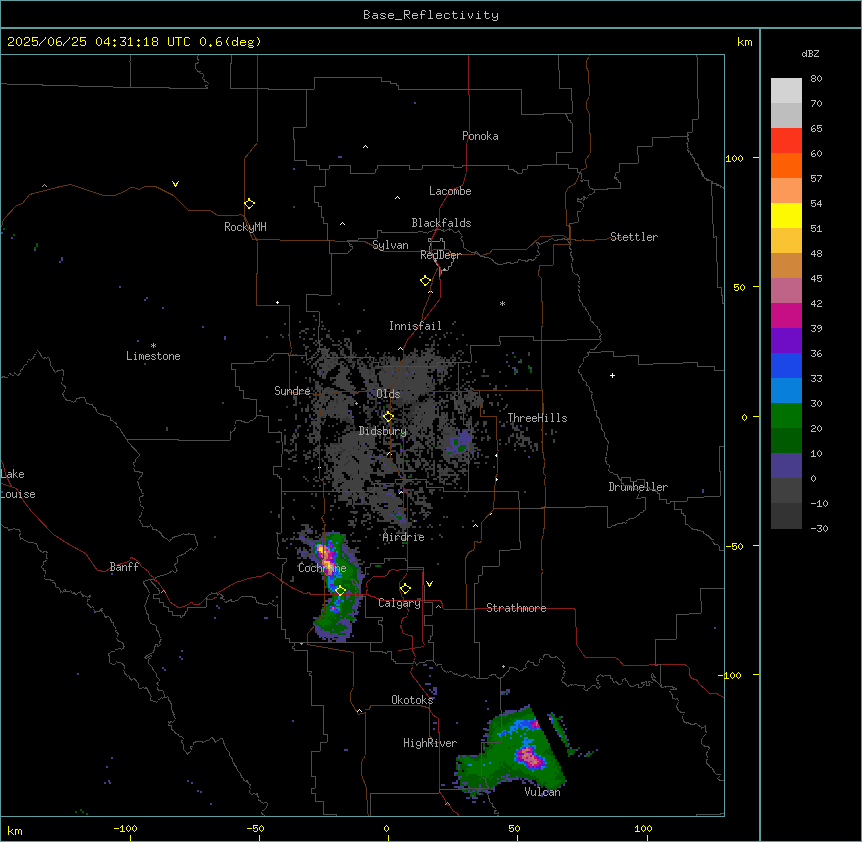Click the km unit label at top right

coord(745,42)
